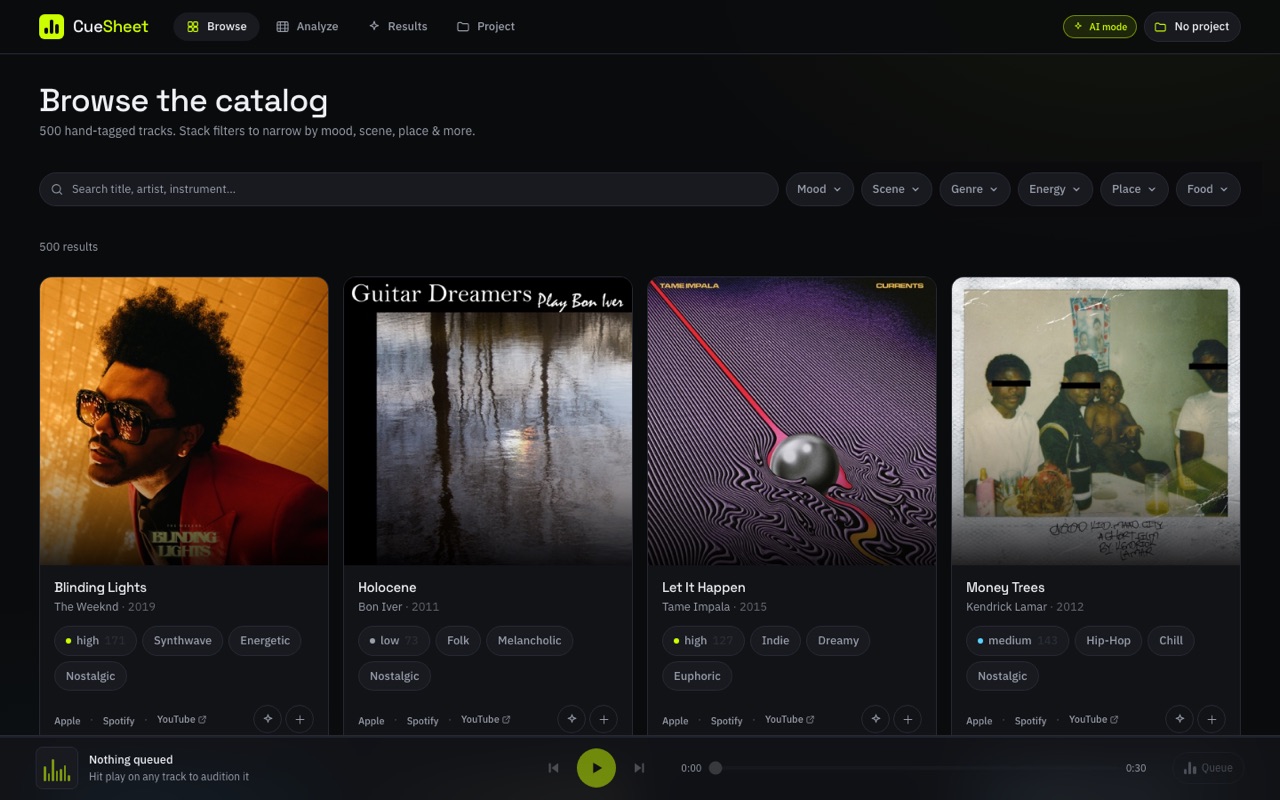Switch to the Project tab
The width and height of the screenshot is (1280, 800).
coord(486,27)
